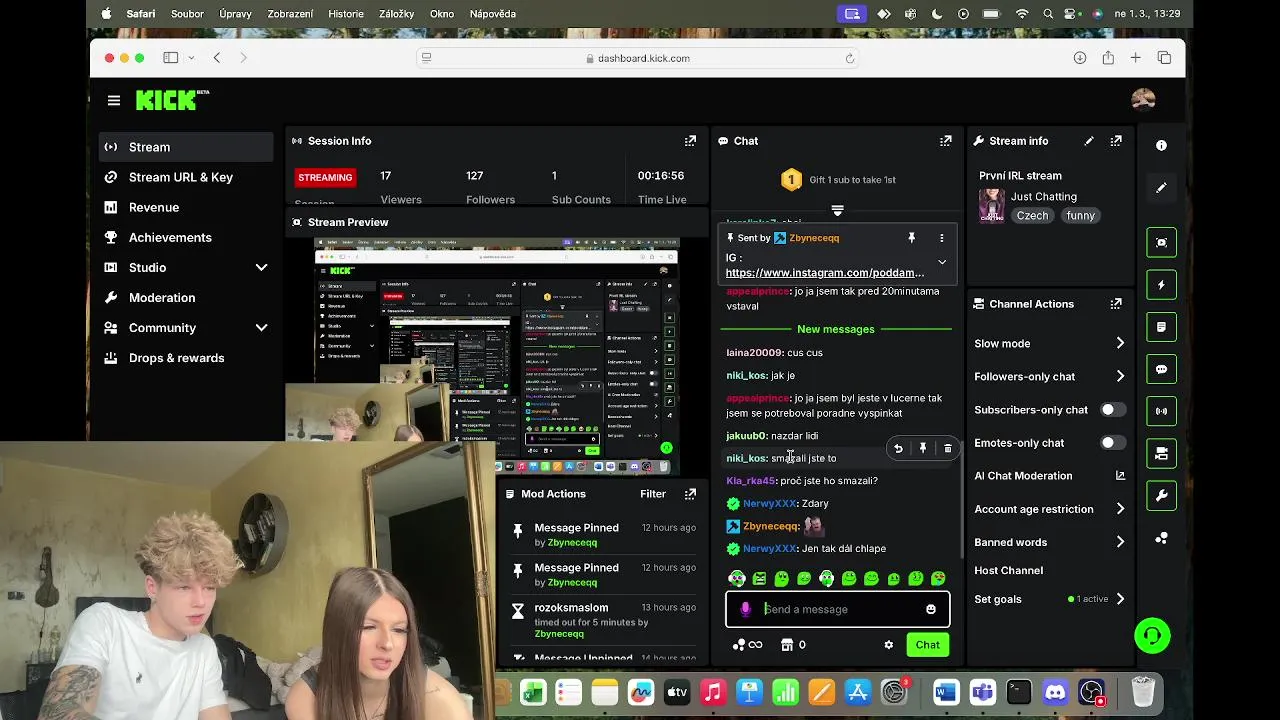Click the Stream Preview video thumbnail
The image size is (1280, 720).
[x=497, y=355]
